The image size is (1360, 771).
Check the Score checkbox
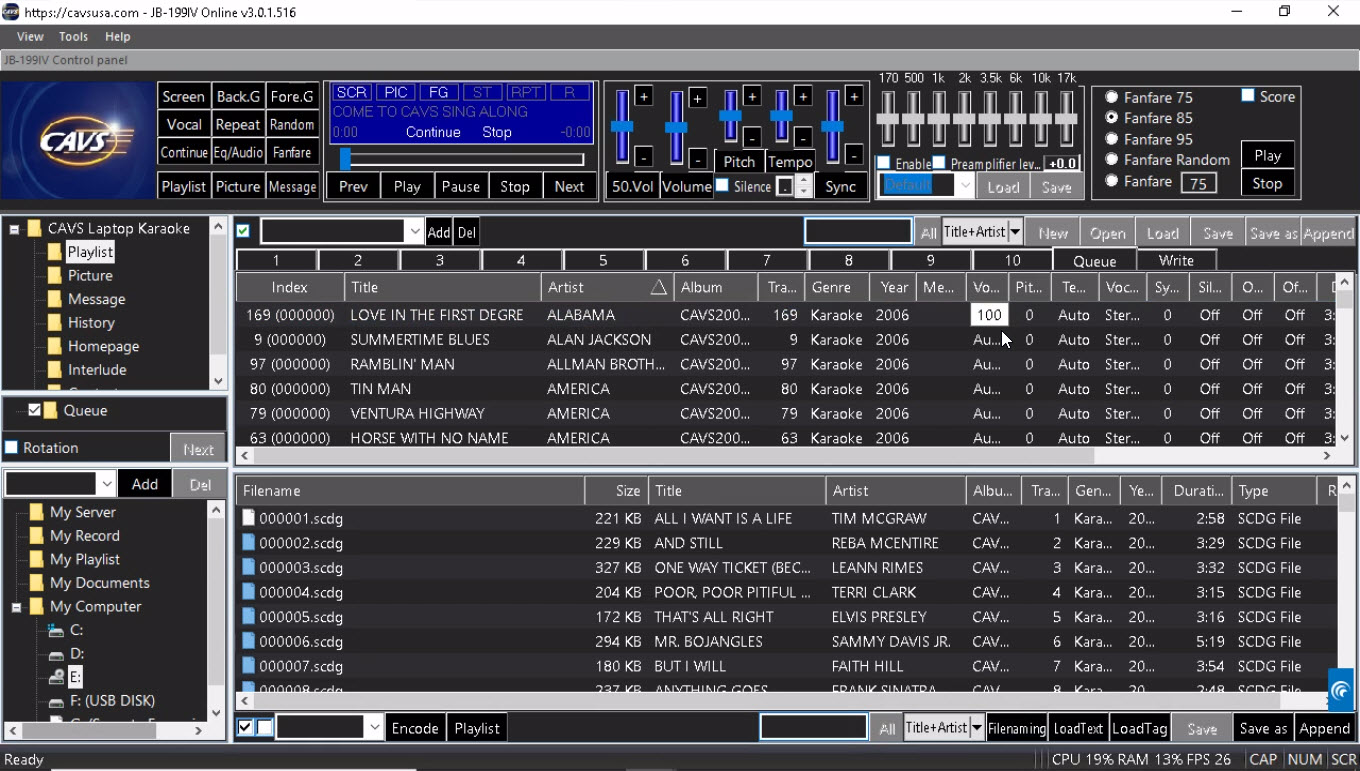coord(1248,95)
